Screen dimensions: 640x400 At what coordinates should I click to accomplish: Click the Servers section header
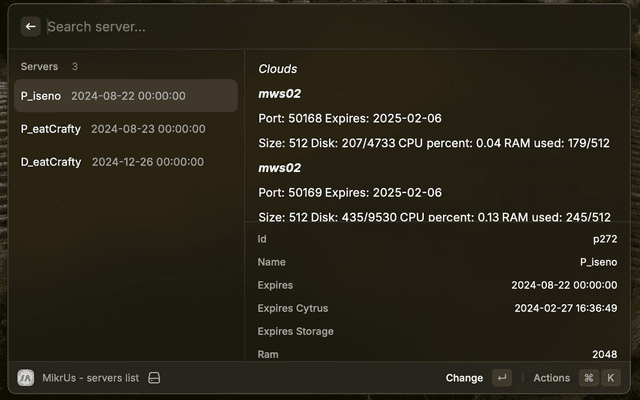[40, 67]
